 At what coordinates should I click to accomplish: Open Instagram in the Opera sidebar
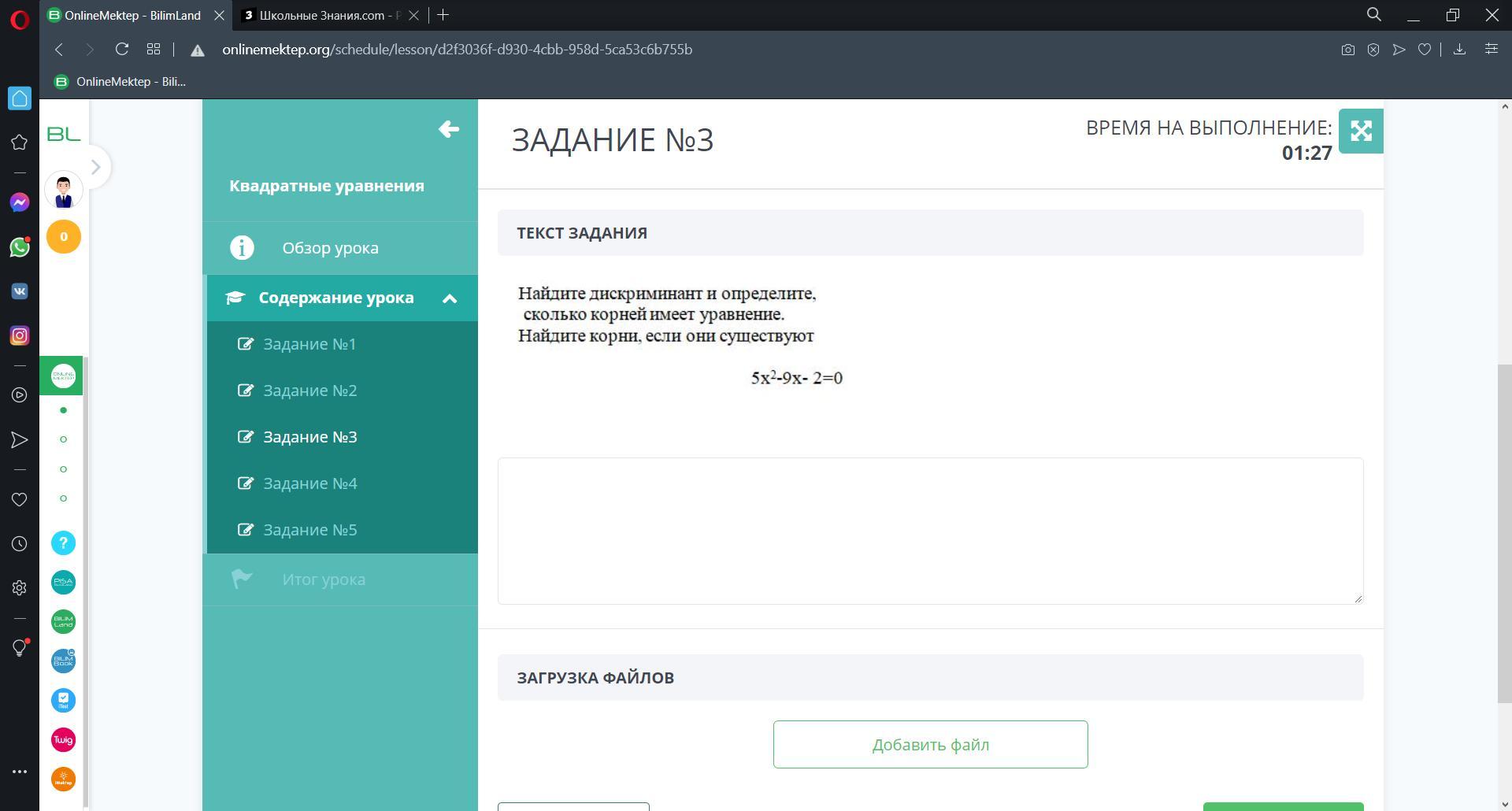tap(20, 335)
